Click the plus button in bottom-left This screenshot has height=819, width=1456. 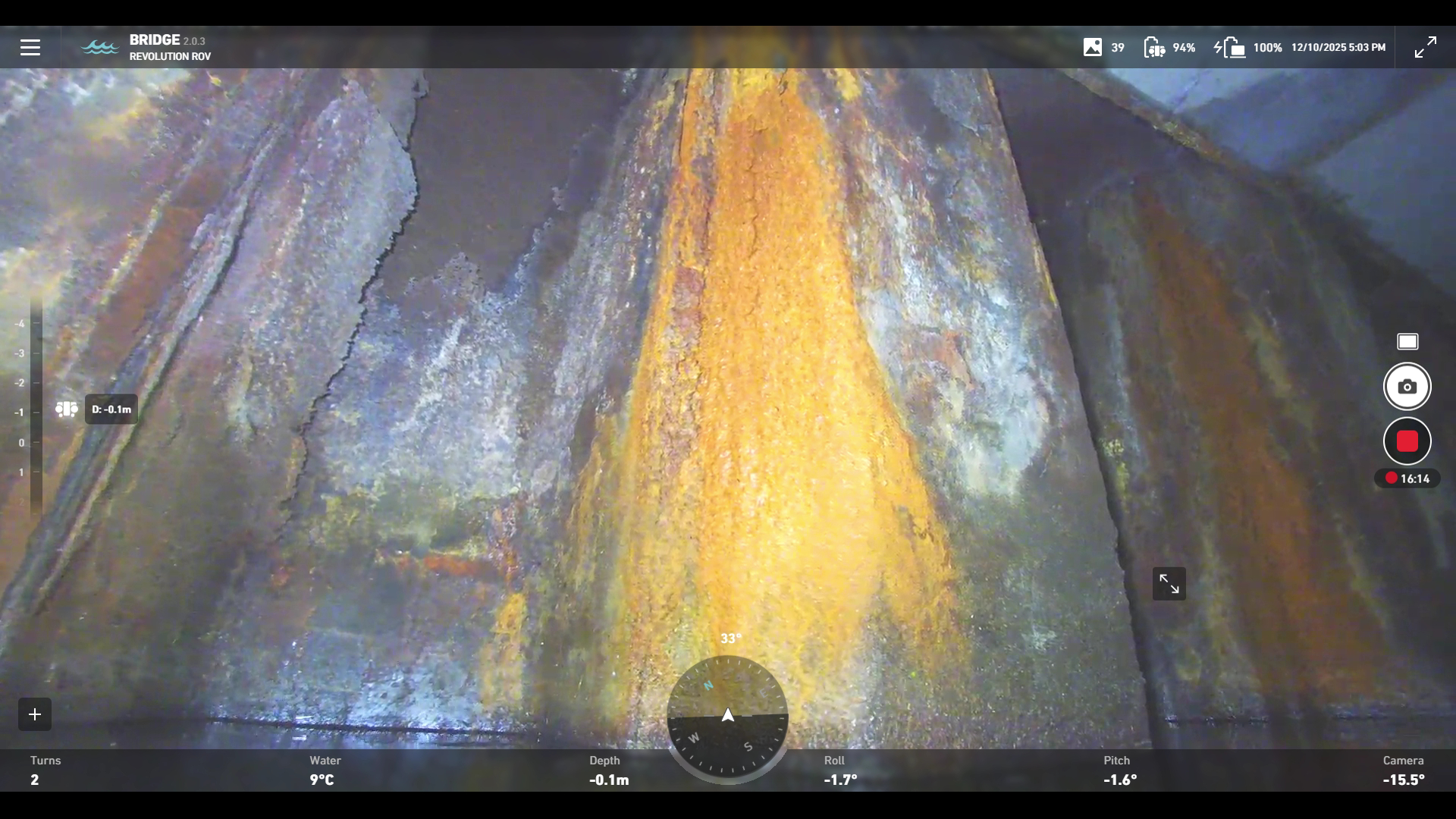point(35,714)
